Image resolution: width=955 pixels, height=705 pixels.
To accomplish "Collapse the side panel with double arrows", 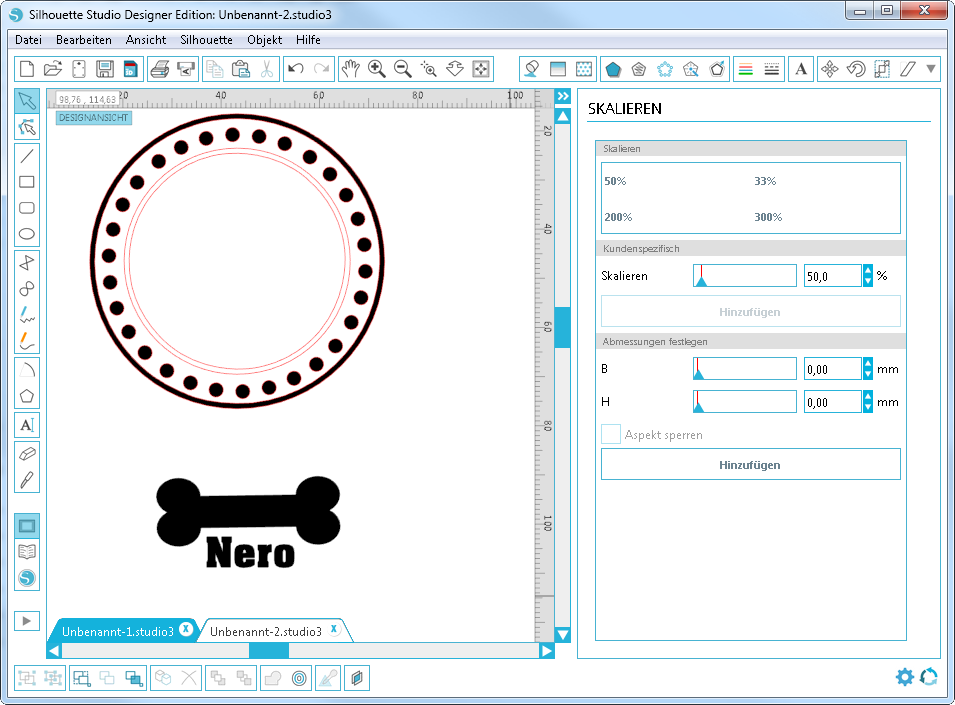I will click(563, 96).
